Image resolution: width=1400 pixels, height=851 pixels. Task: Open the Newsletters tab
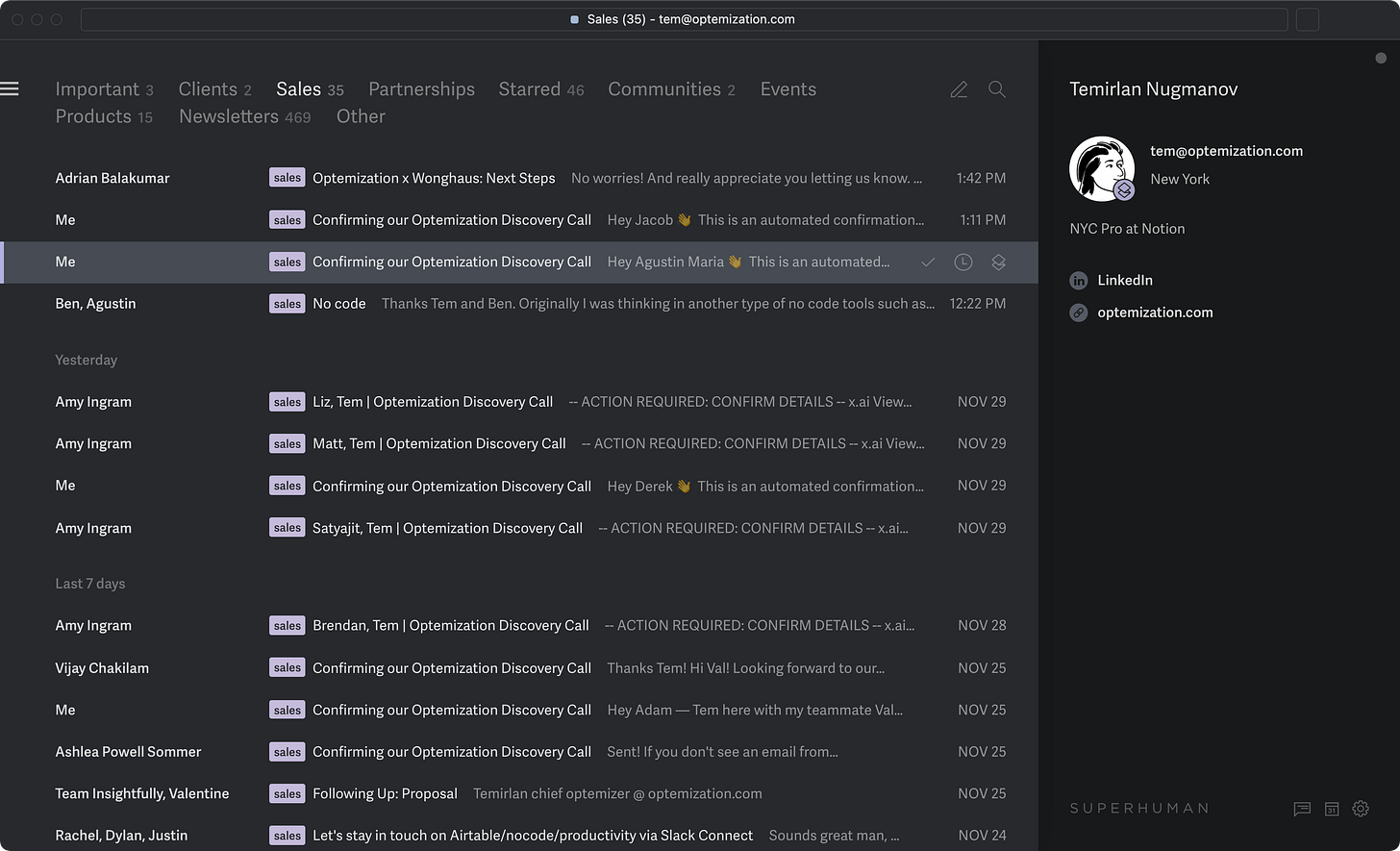point(244,116)
